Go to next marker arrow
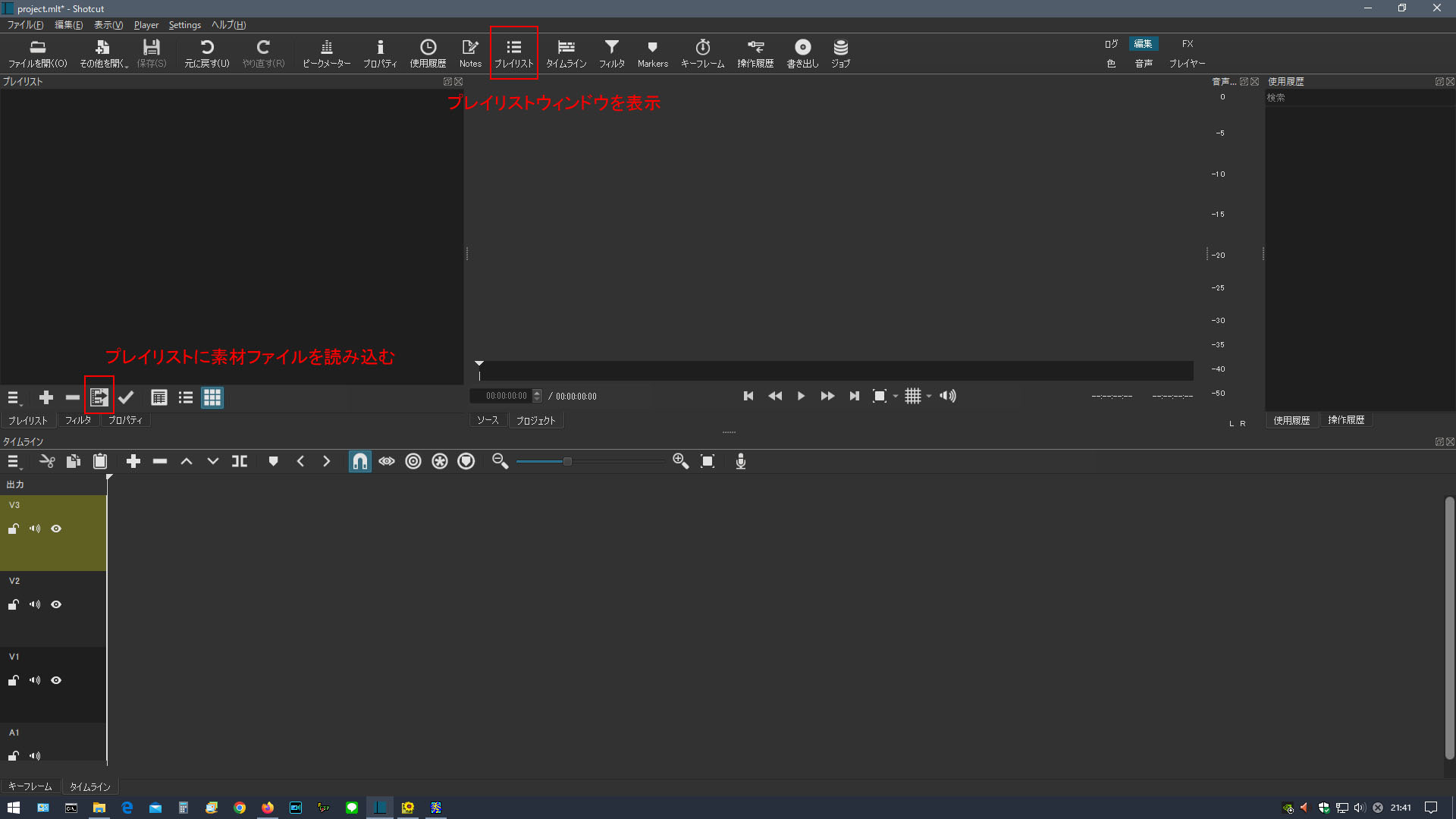Image resolution: width=1456 pixels, height=819 pixels. [x=327, y=461]
